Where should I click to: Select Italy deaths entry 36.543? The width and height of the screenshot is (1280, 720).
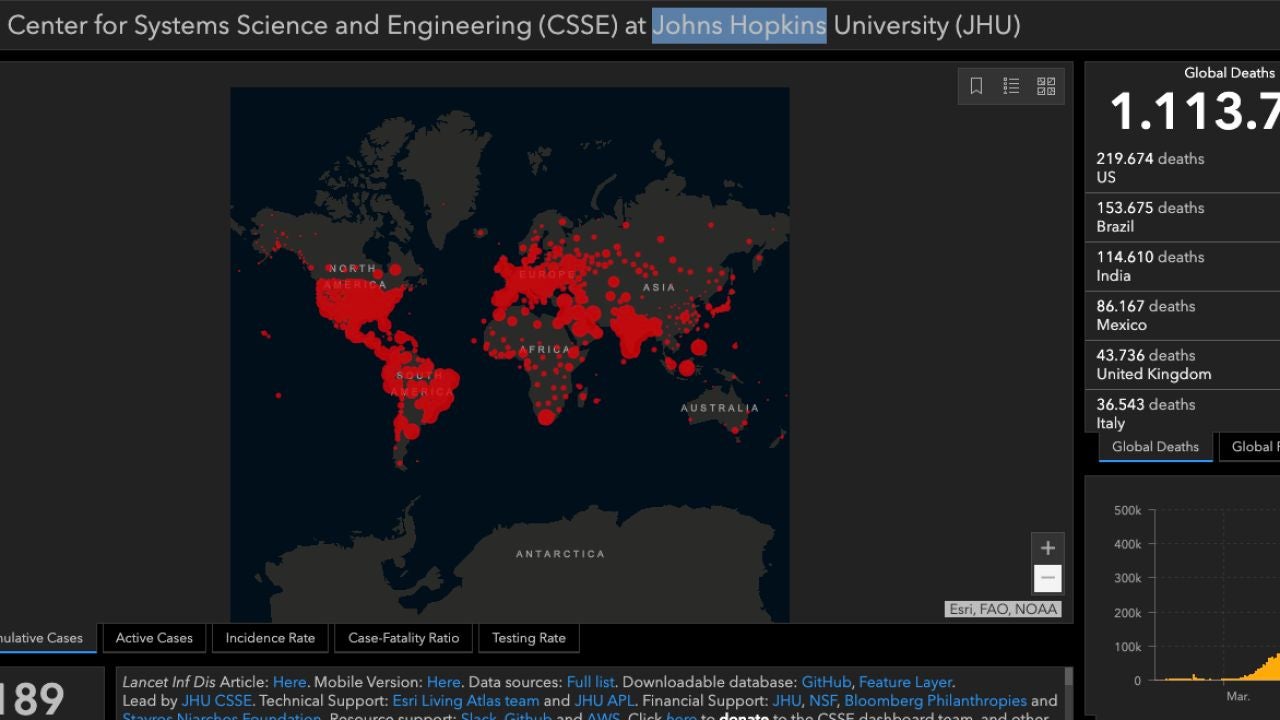[x=1182, y=412]
